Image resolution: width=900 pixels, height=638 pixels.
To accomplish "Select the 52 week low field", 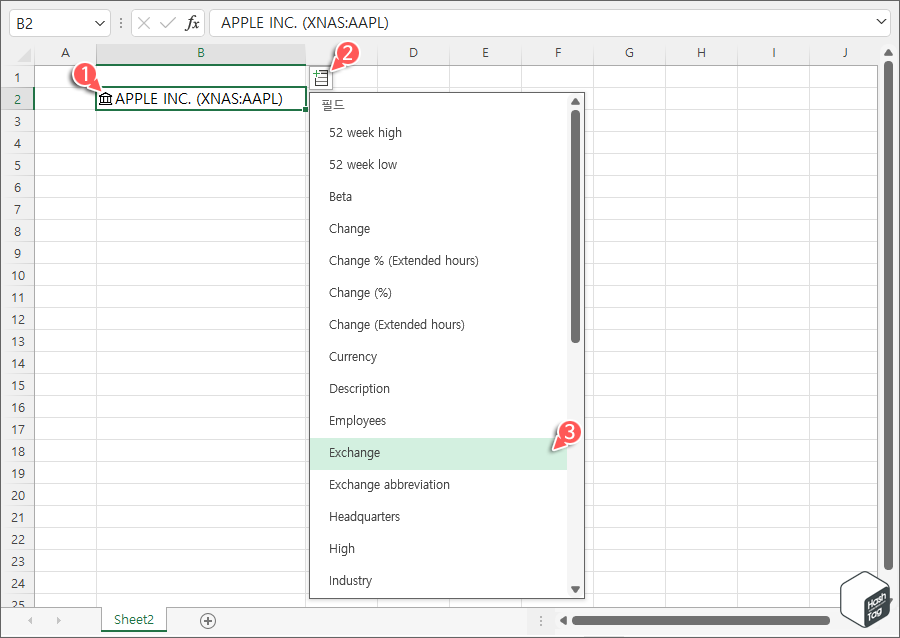I will [x=439, y=165].
